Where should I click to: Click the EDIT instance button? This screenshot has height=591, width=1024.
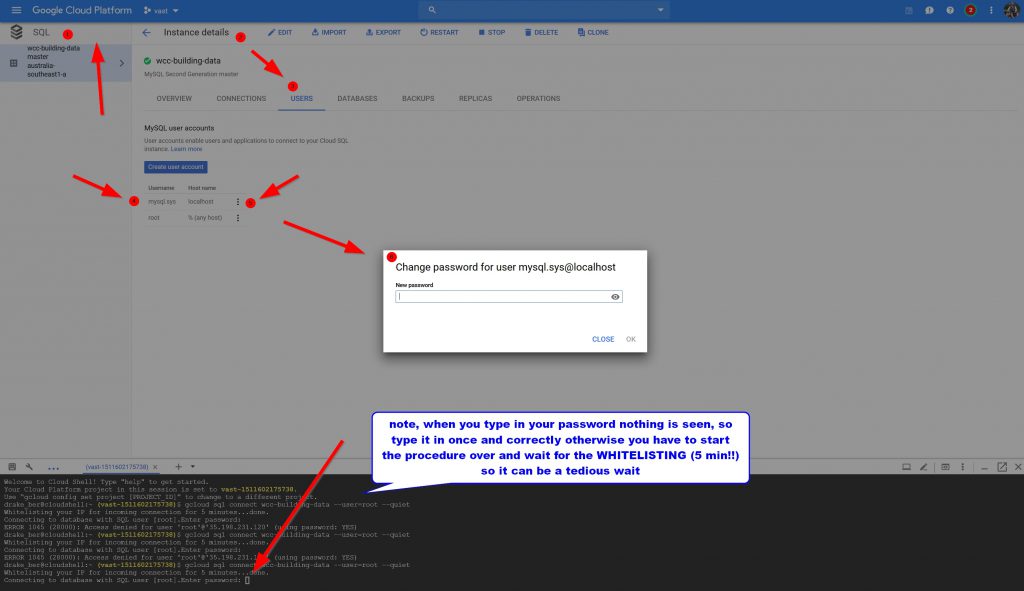click(x=280, y=32)
